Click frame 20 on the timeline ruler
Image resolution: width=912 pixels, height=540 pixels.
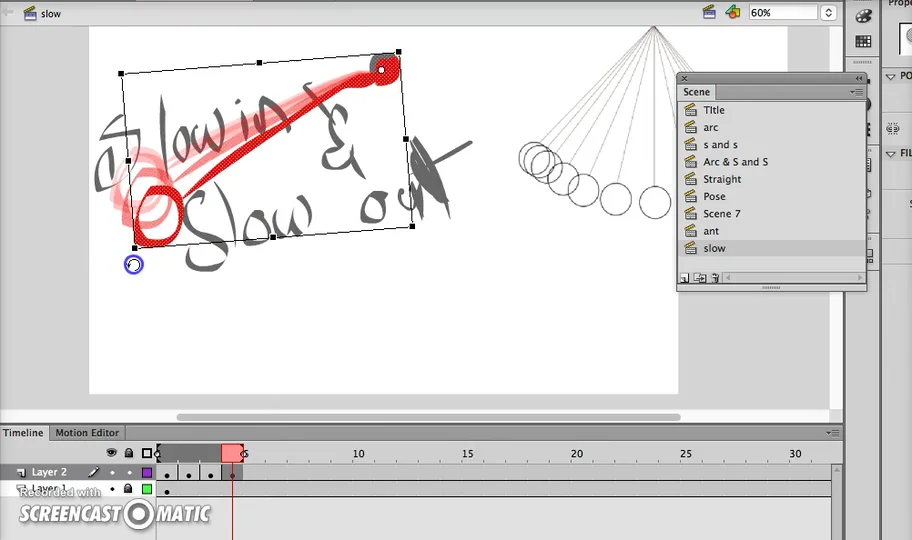(576, 453)
